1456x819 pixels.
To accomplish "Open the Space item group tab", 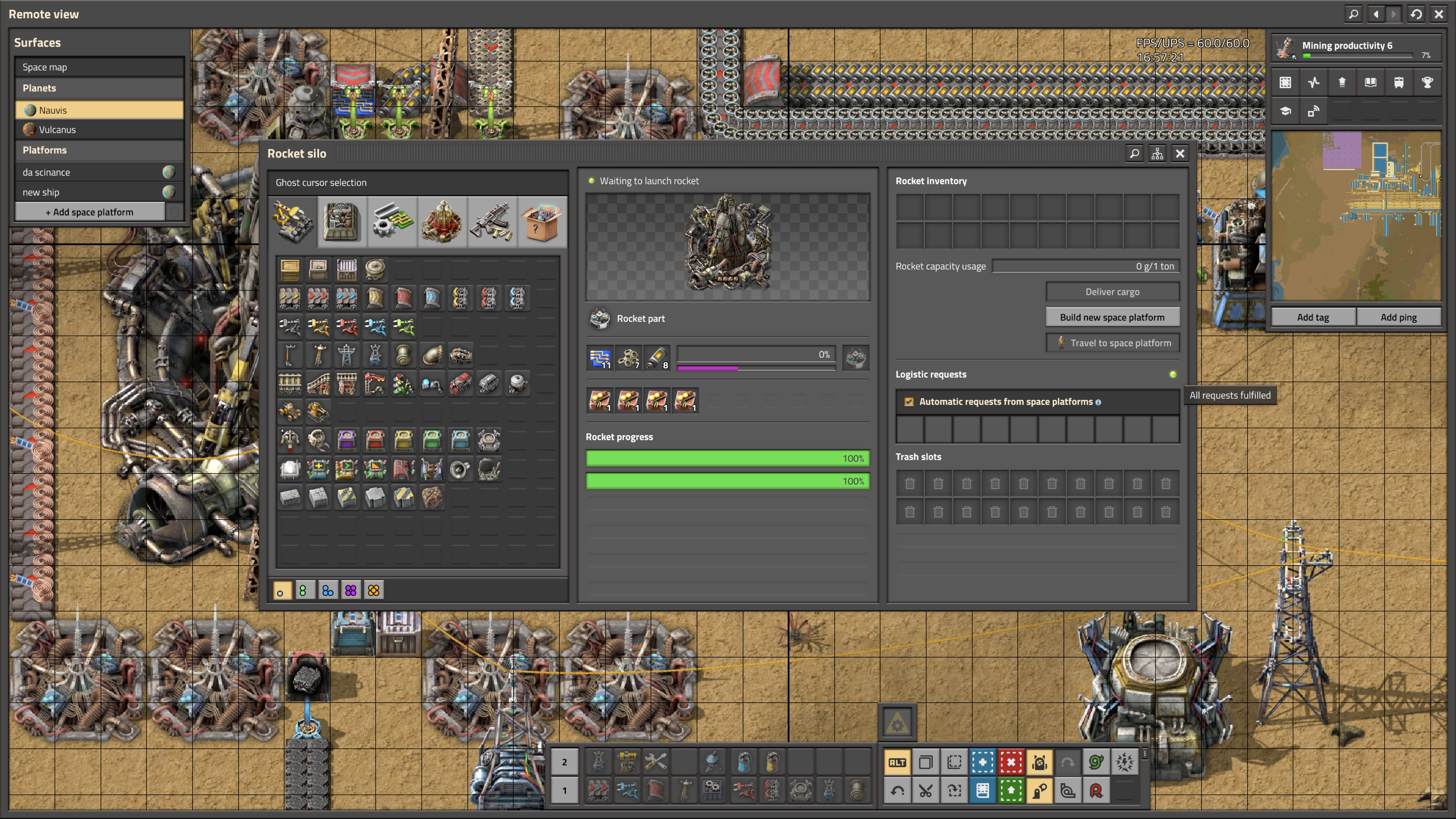I will (442, 222).
